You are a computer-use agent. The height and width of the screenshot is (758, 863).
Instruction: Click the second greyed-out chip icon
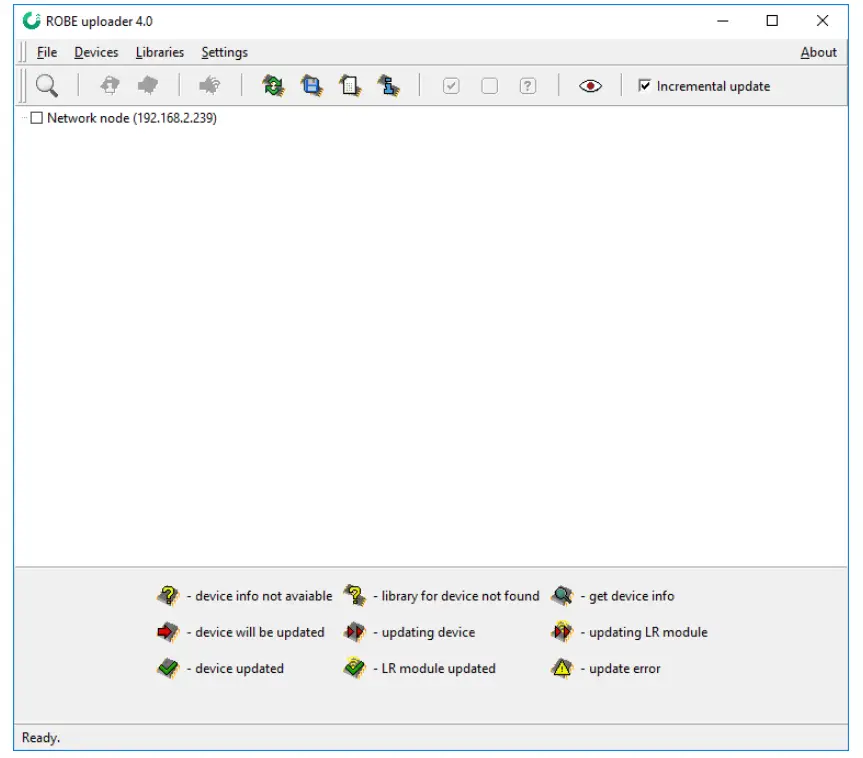click(x=148, y=86)
